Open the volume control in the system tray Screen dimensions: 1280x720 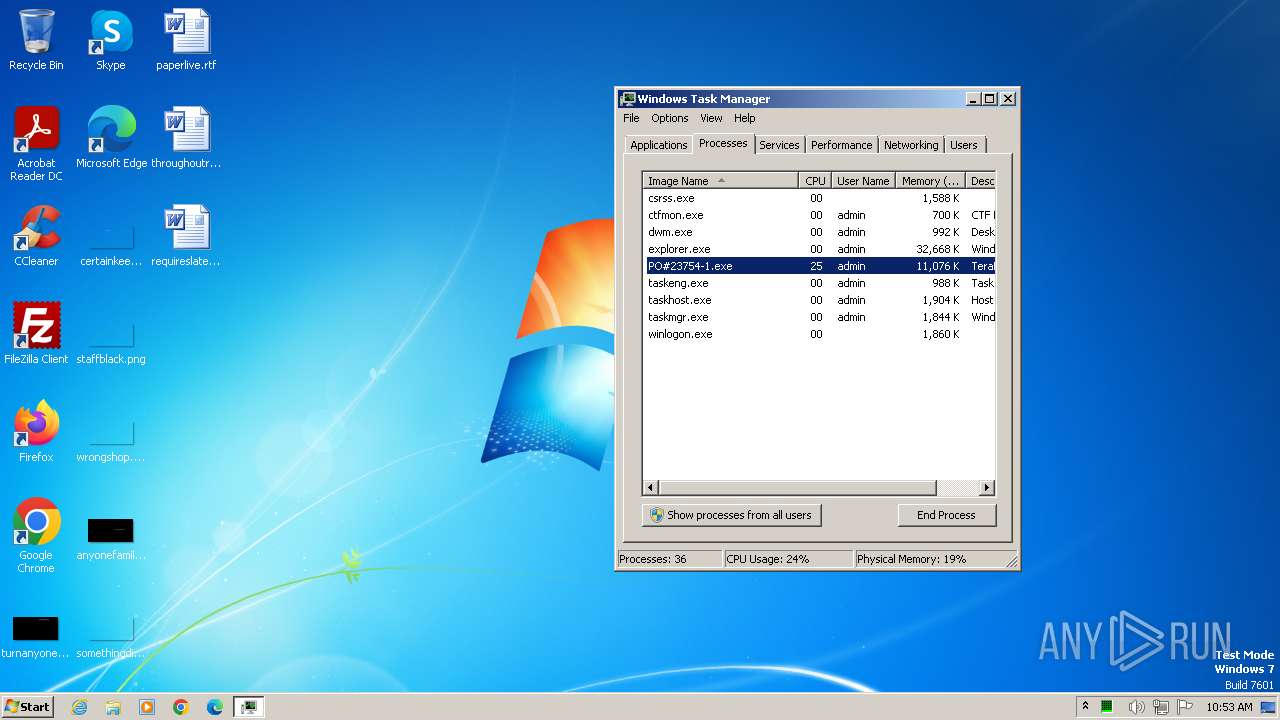(1136, 707)
